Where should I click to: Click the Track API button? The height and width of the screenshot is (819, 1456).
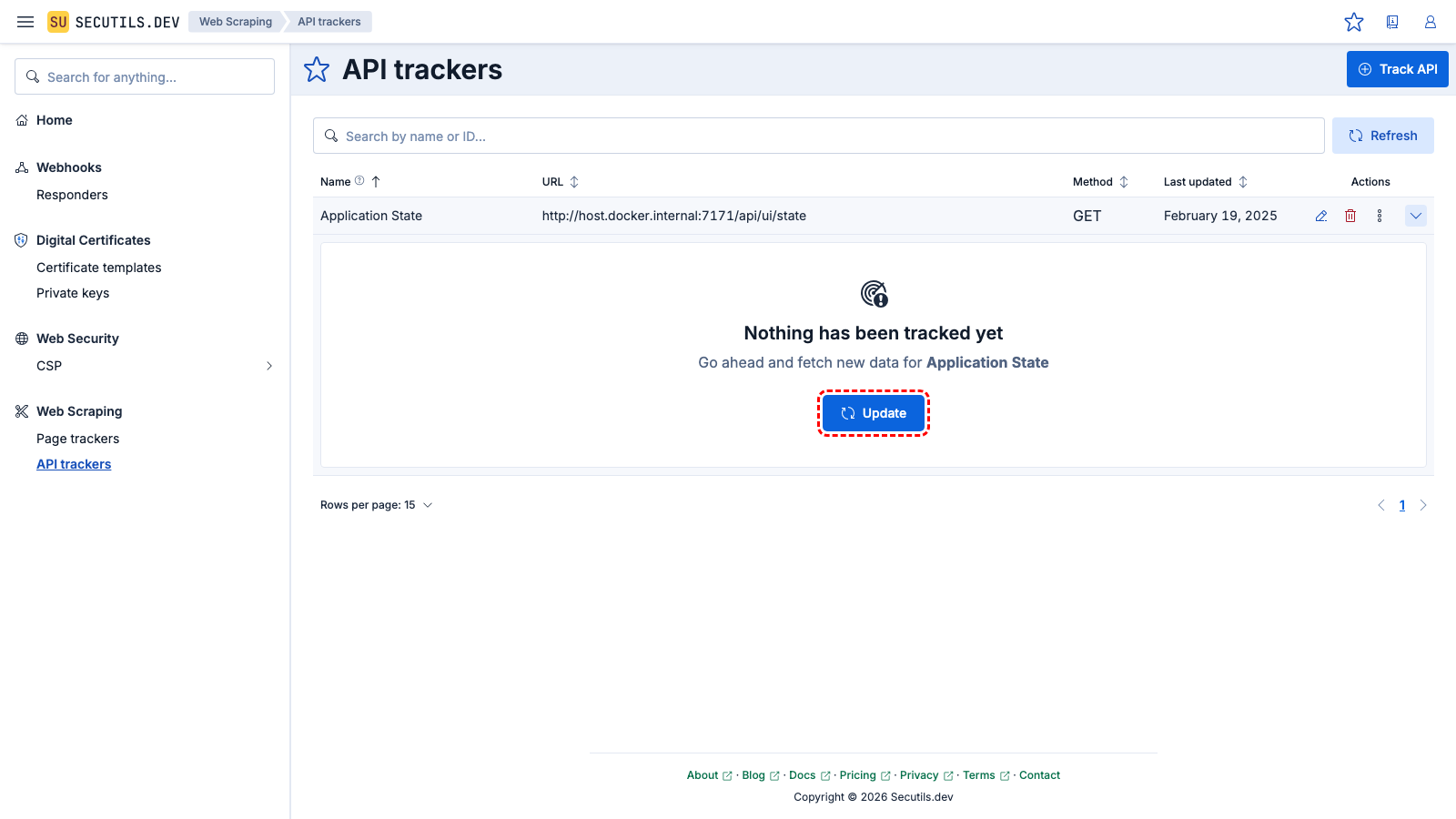[x=1397, y=69]
